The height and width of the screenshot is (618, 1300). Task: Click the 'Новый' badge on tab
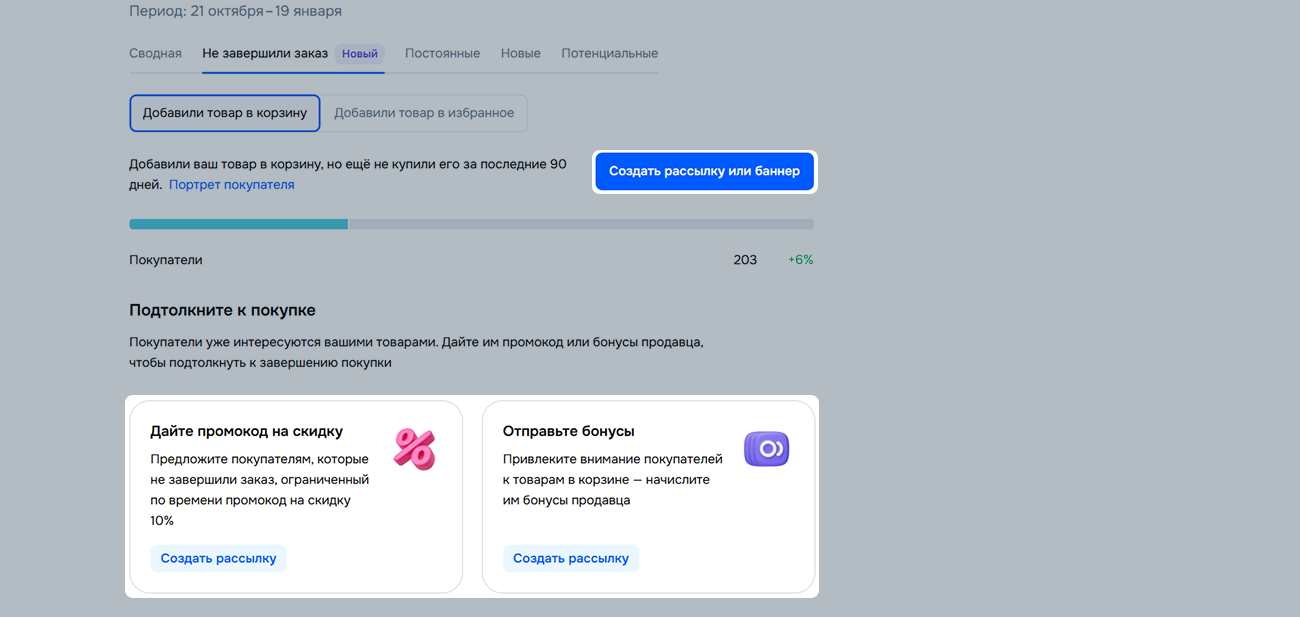click(360, 54)
